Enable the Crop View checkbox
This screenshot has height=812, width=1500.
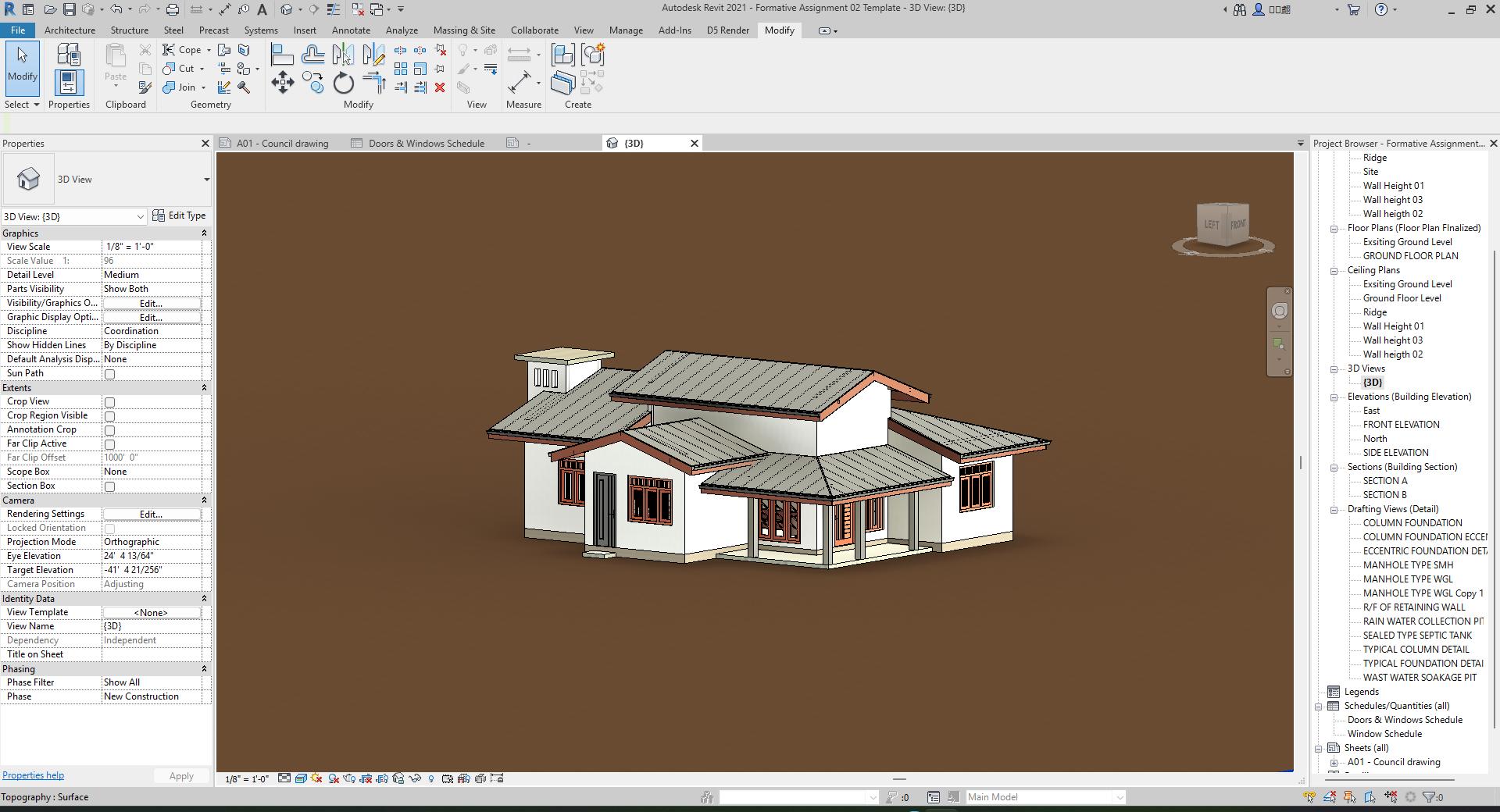(110, 402)
